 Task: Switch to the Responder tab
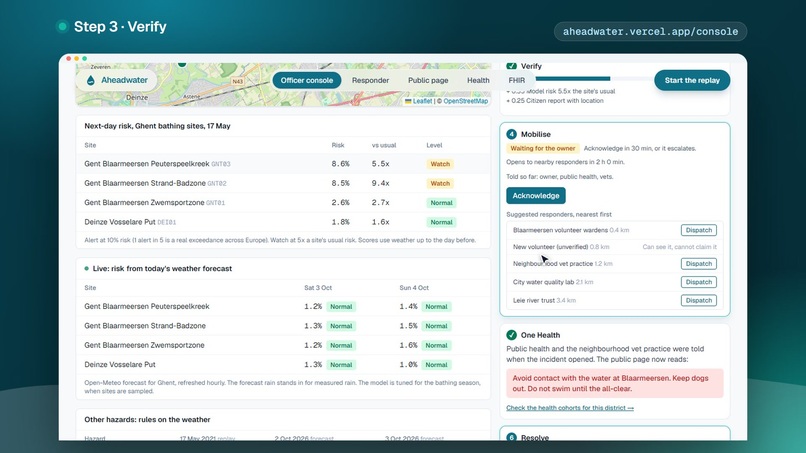tap(370, 80)
